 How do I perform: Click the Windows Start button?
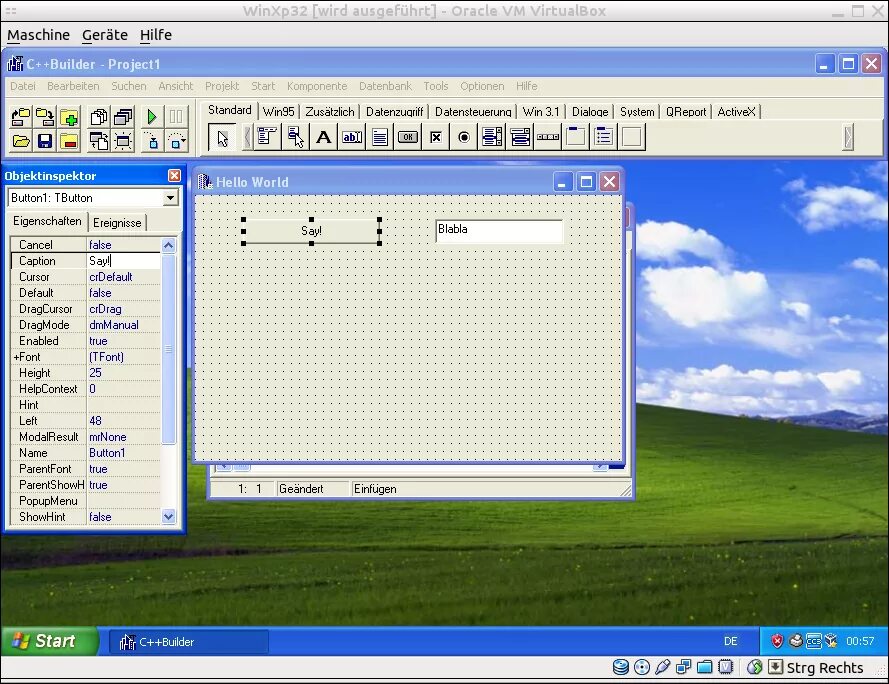pyautogui.click(x=49, y=641)
